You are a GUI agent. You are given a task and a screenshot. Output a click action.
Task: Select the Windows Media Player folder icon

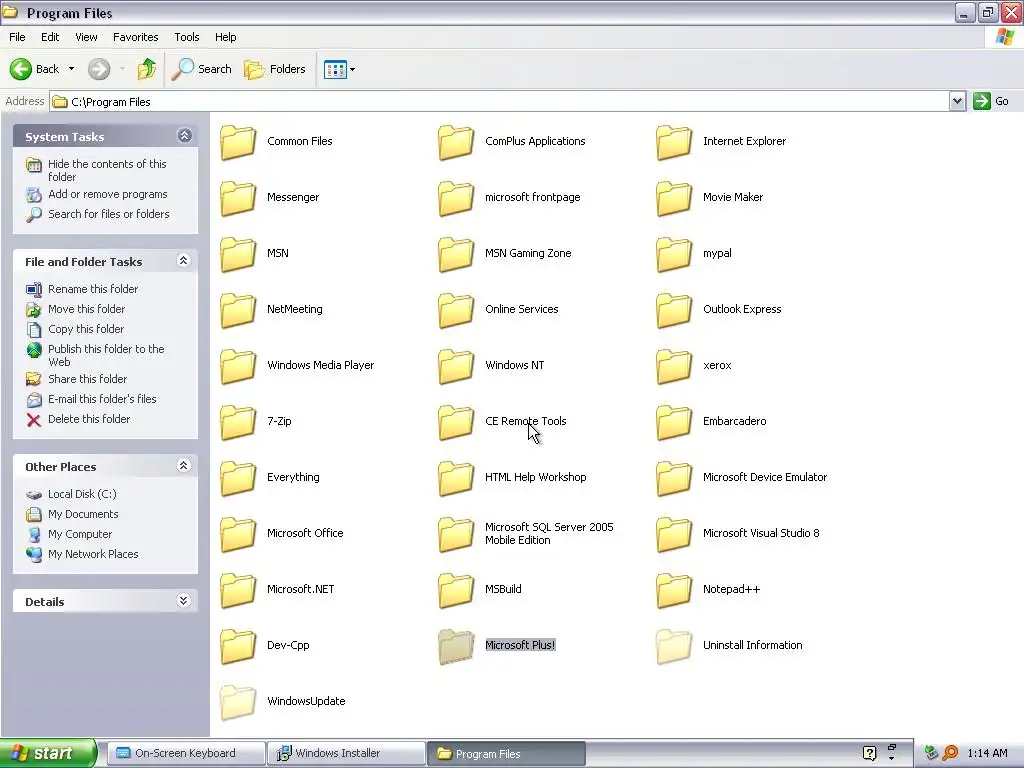click(238, 366)
